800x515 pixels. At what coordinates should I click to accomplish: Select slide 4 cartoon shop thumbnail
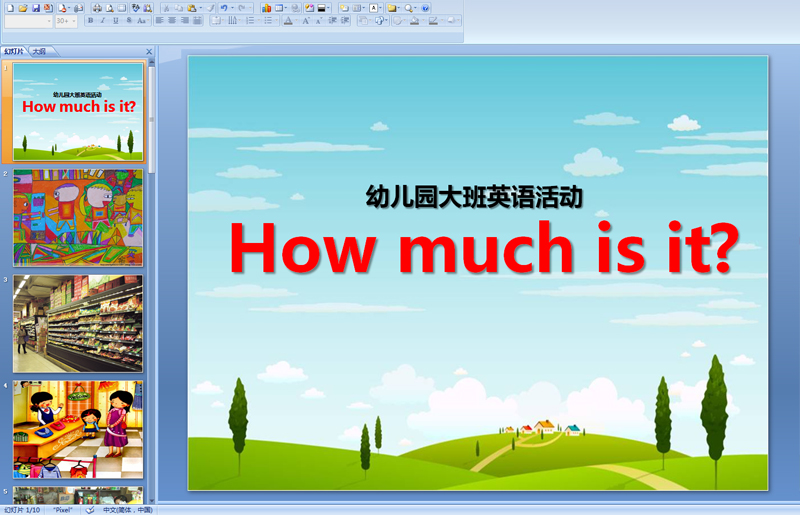(78, 429)
